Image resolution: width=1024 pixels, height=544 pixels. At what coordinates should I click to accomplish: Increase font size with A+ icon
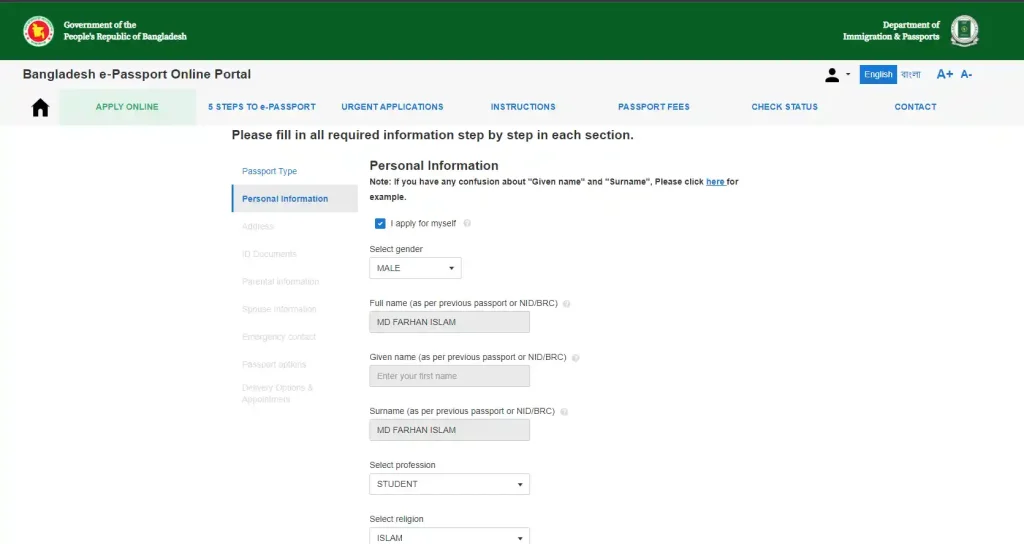click(944, 75)
